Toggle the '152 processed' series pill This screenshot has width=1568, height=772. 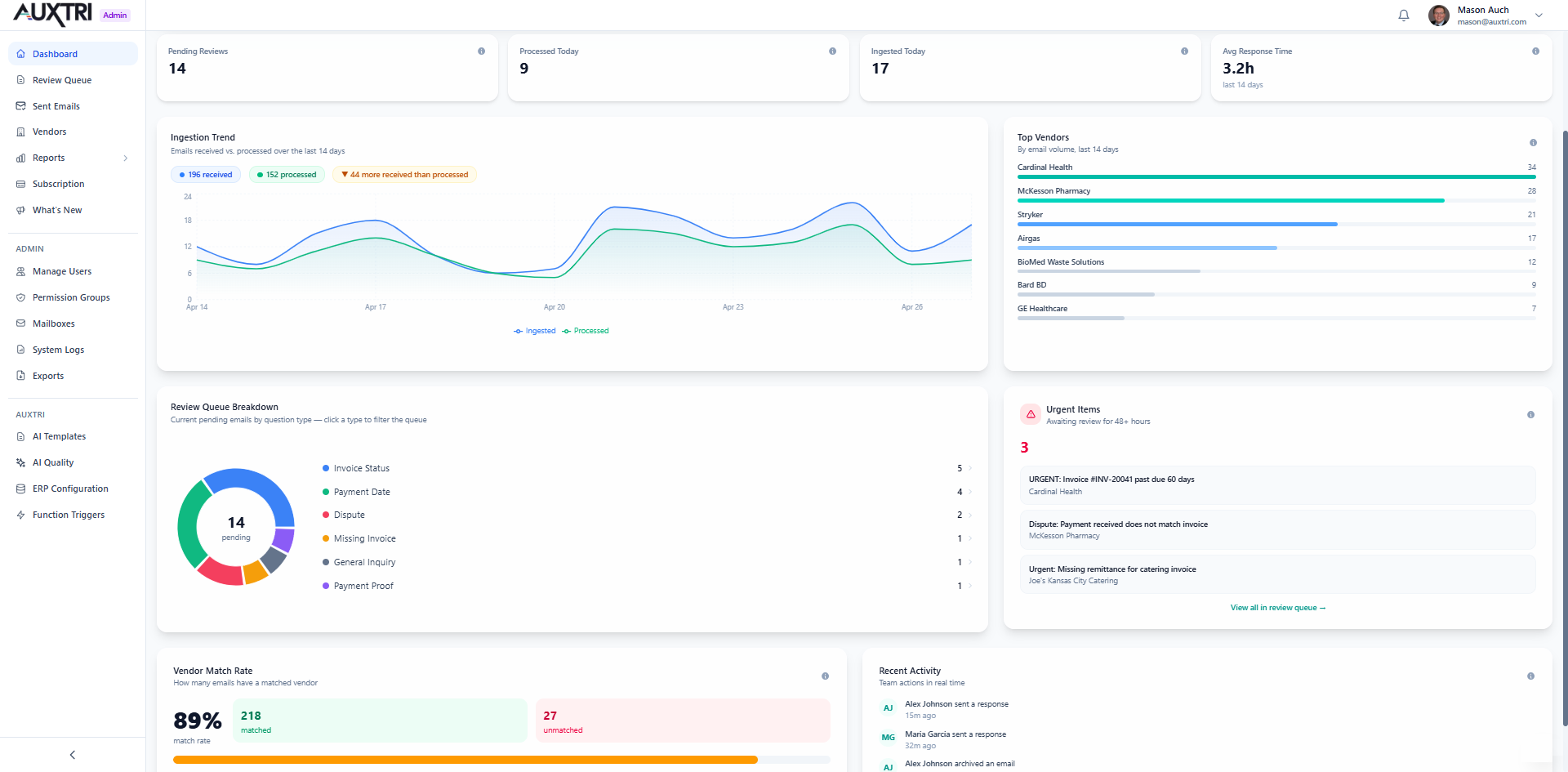287,174
